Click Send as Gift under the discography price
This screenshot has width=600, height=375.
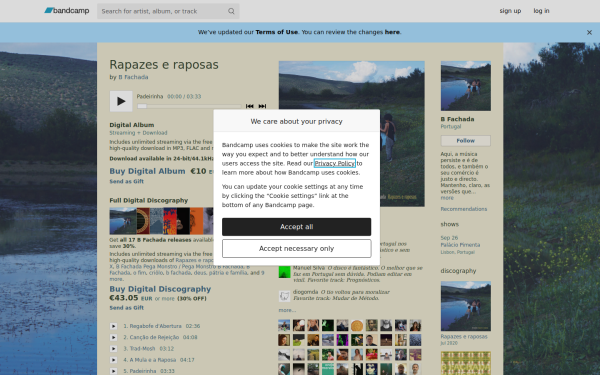point(127,308)
